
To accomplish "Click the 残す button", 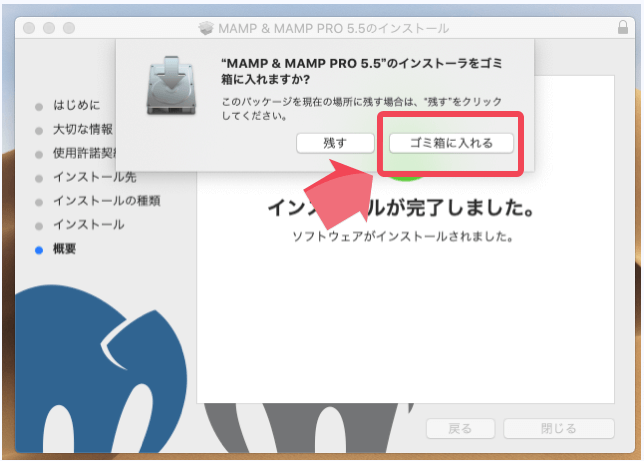I will click(335, 143).
